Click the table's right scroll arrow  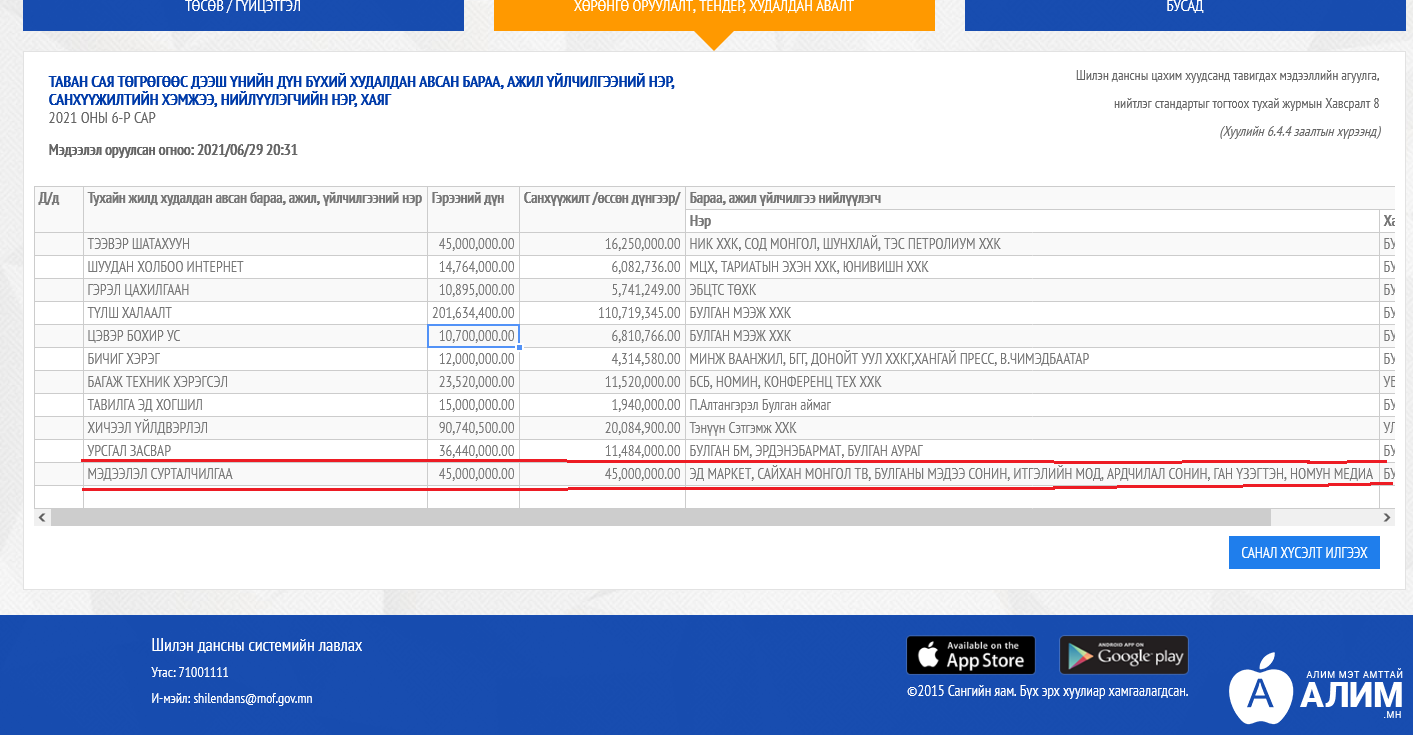tap(1387, 517)
